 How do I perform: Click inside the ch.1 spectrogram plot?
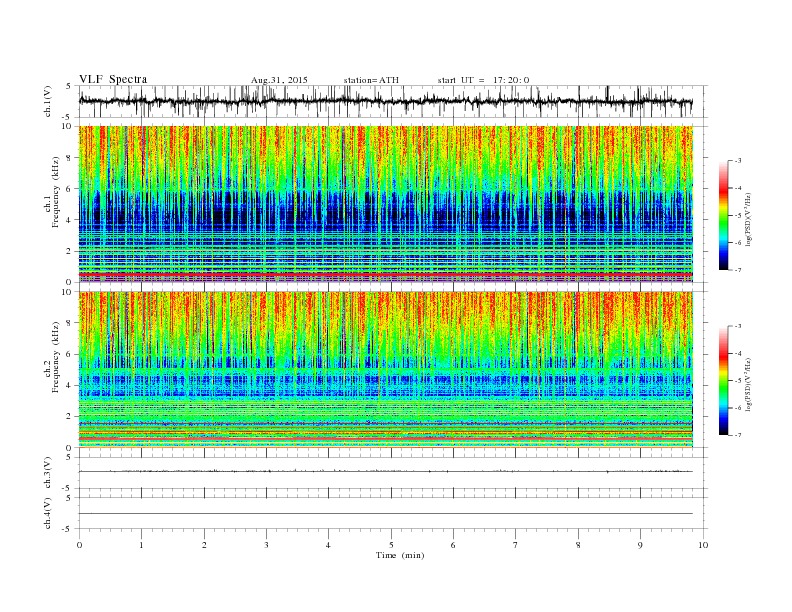tap(386, 204)
